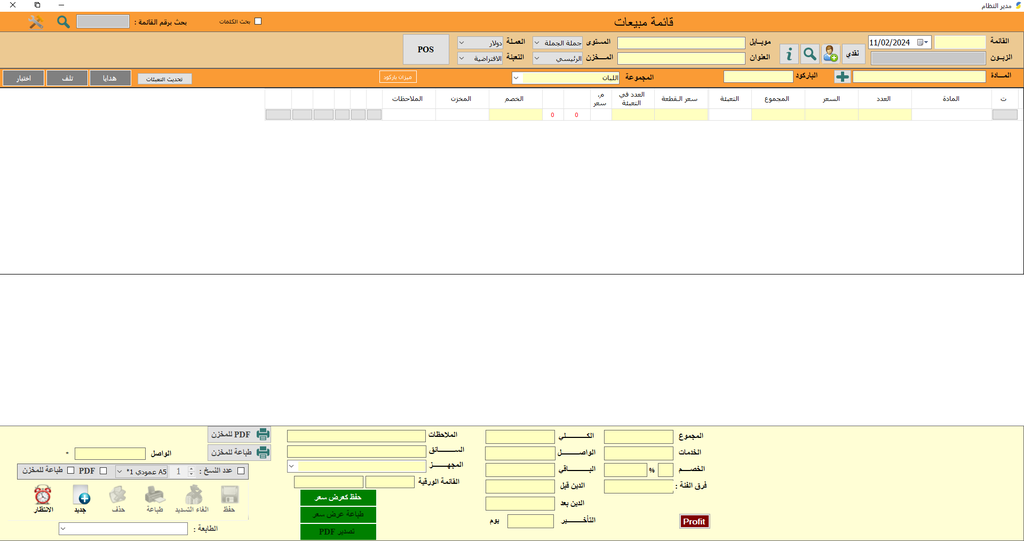Expand the المجموعة group dropdown
This screenshot has width=1024, height=541.
point(516,77)
